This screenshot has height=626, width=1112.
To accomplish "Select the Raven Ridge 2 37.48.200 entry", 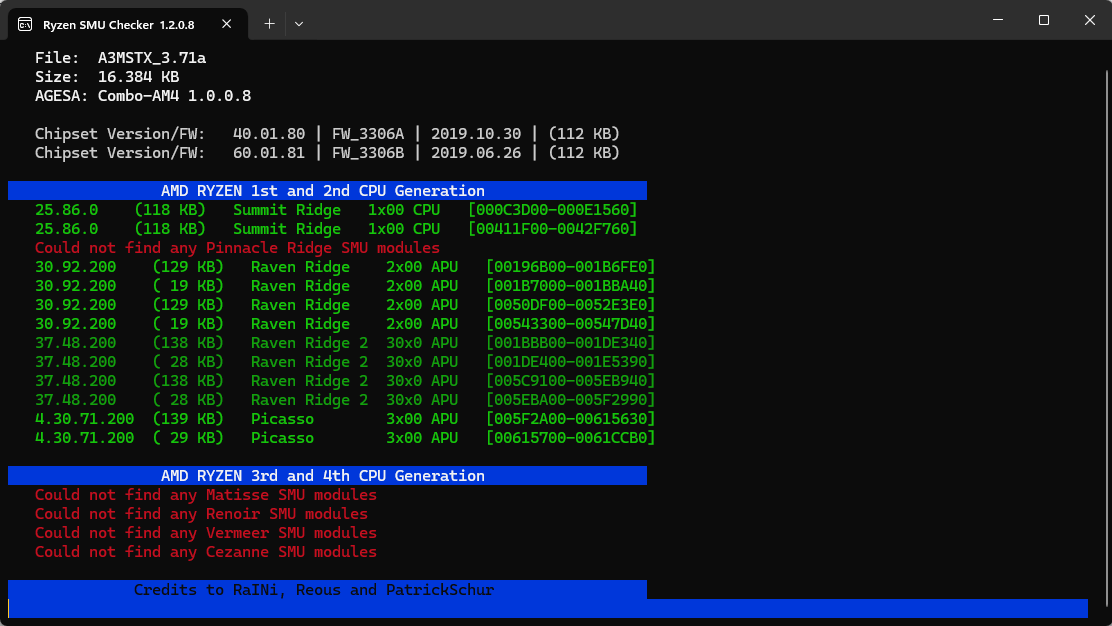I will click(x=345, y=342).
